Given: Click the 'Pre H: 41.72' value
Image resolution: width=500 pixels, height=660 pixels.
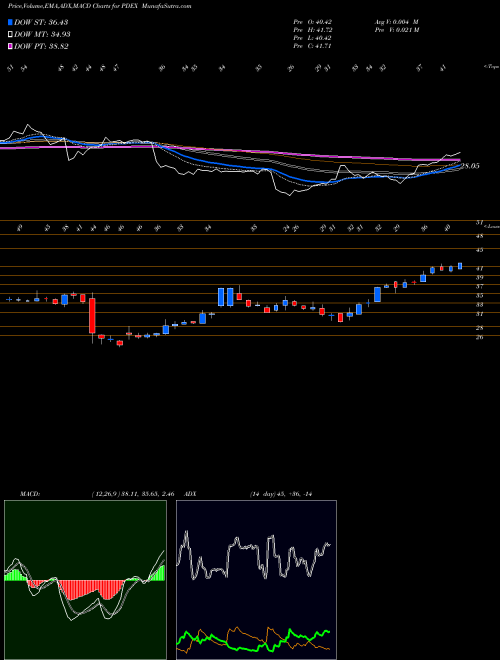Looking at the screenshot, I should tap(312, 30).
